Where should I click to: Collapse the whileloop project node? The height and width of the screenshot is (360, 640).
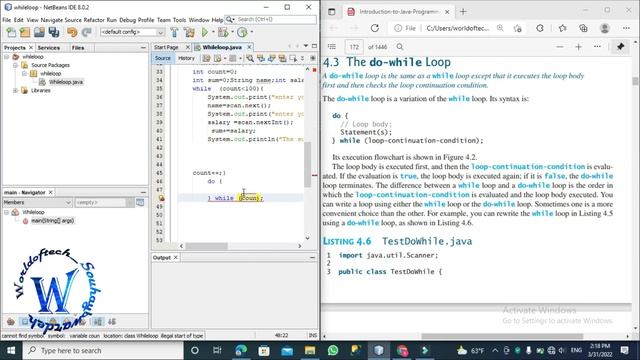pos(7,57)
